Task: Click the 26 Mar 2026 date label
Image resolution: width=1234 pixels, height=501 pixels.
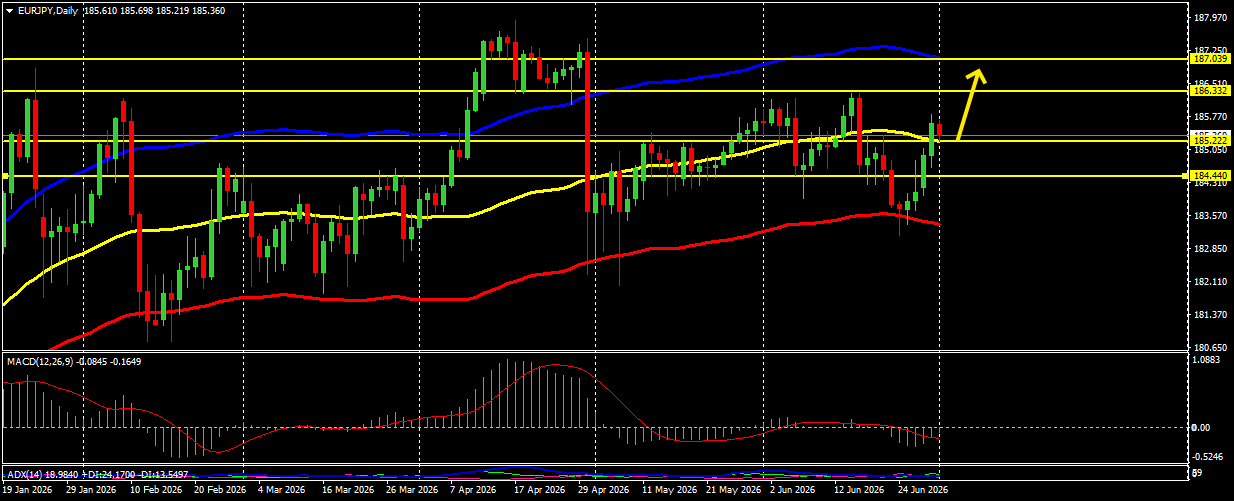Action: pos(411,491)
